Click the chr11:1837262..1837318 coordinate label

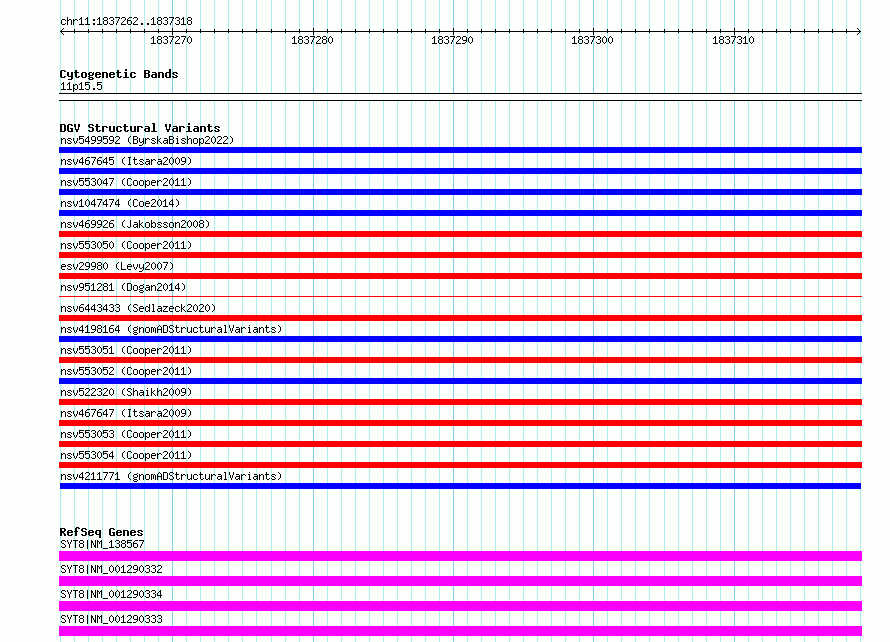click(126, 22)
